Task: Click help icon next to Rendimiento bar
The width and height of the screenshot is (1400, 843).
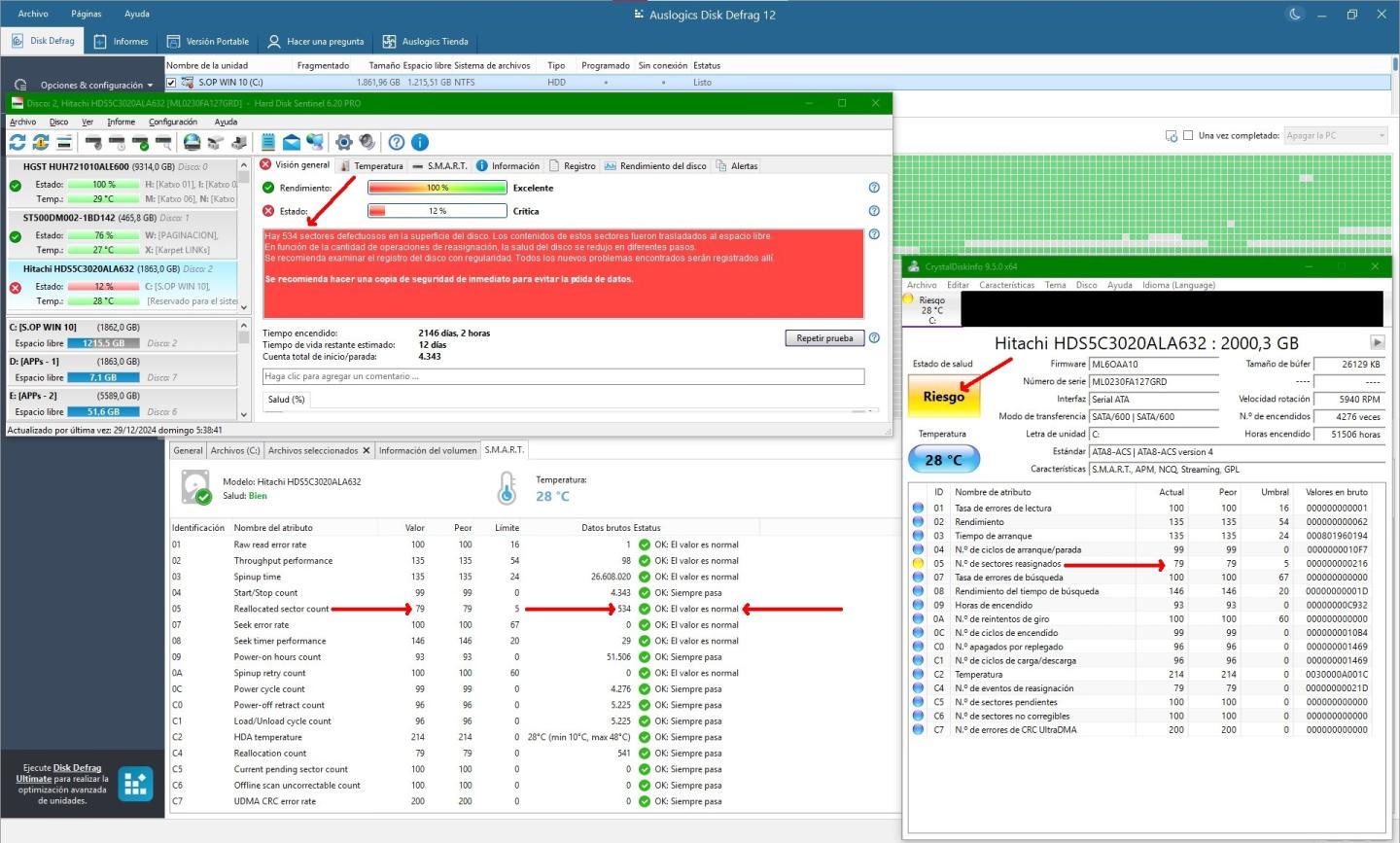Action: (873, 188)
